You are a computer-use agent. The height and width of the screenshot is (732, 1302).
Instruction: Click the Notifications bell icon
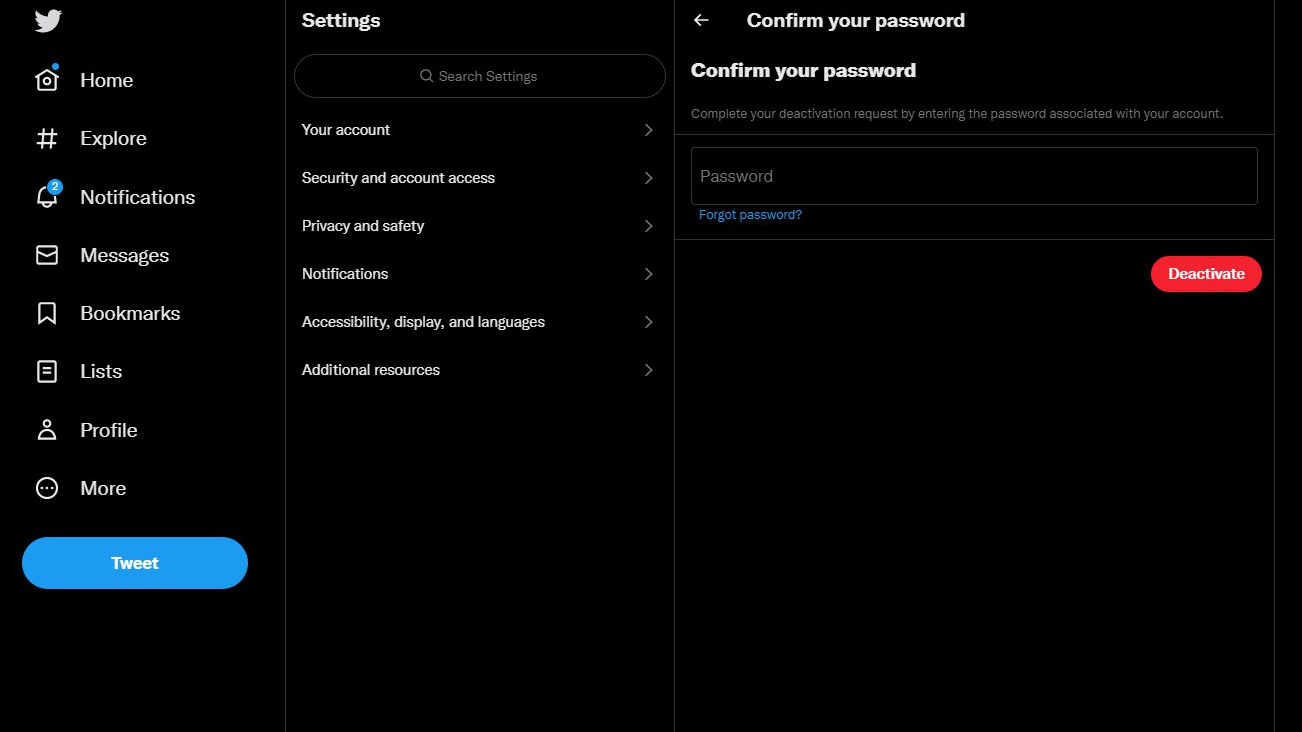47,197
